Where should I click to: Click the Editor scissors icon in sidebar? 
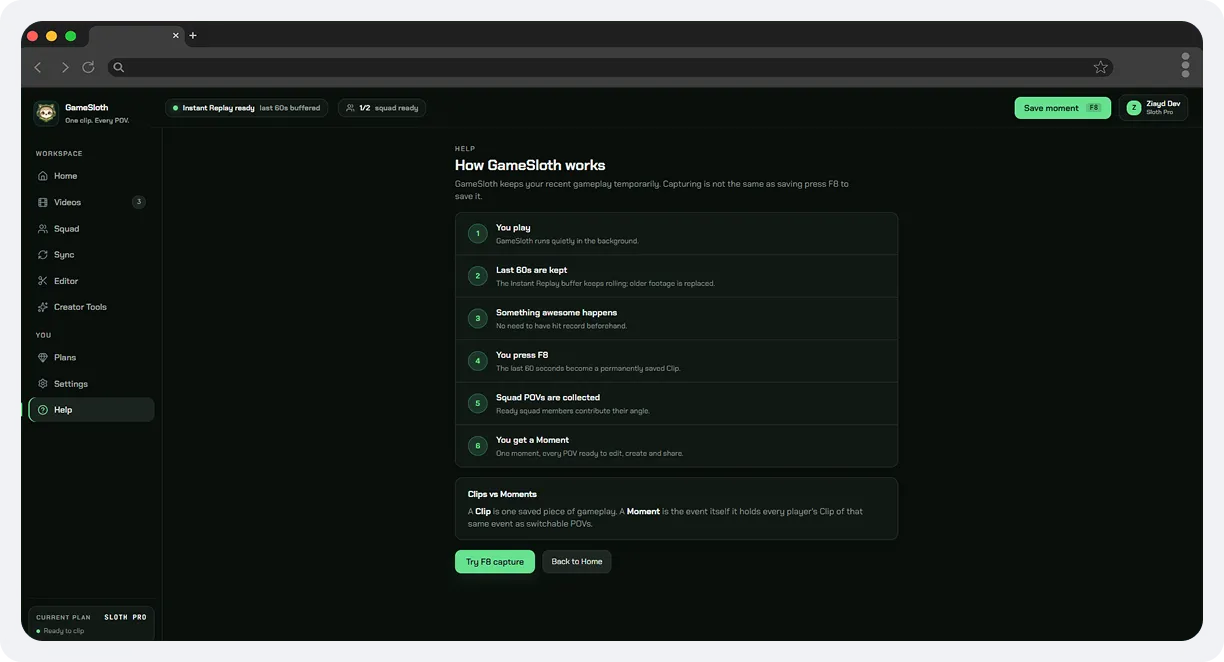43,281
